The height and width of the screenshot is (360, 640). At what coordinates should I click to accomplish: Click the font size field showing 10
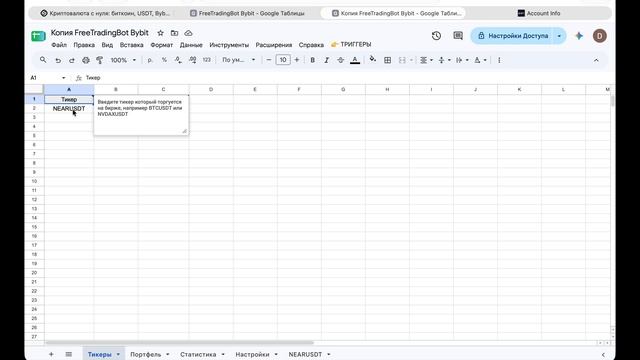283,60
